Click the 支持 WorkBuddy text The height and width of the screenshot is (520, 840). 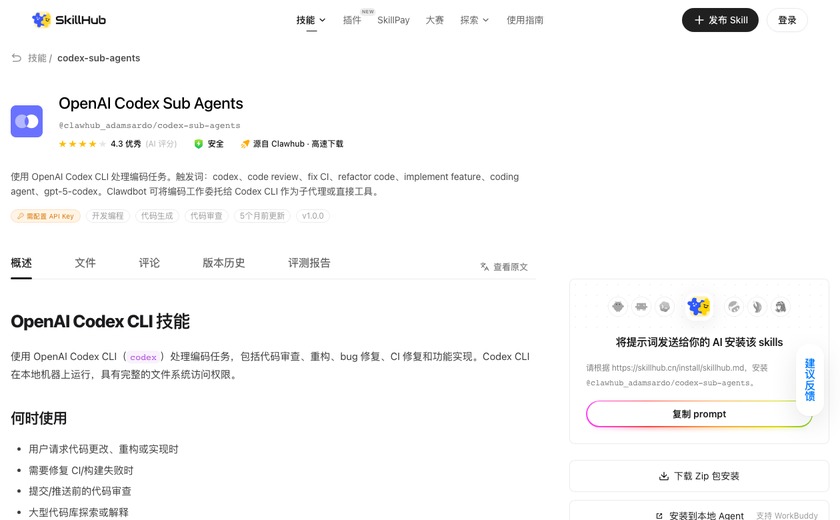coord(787,516)
